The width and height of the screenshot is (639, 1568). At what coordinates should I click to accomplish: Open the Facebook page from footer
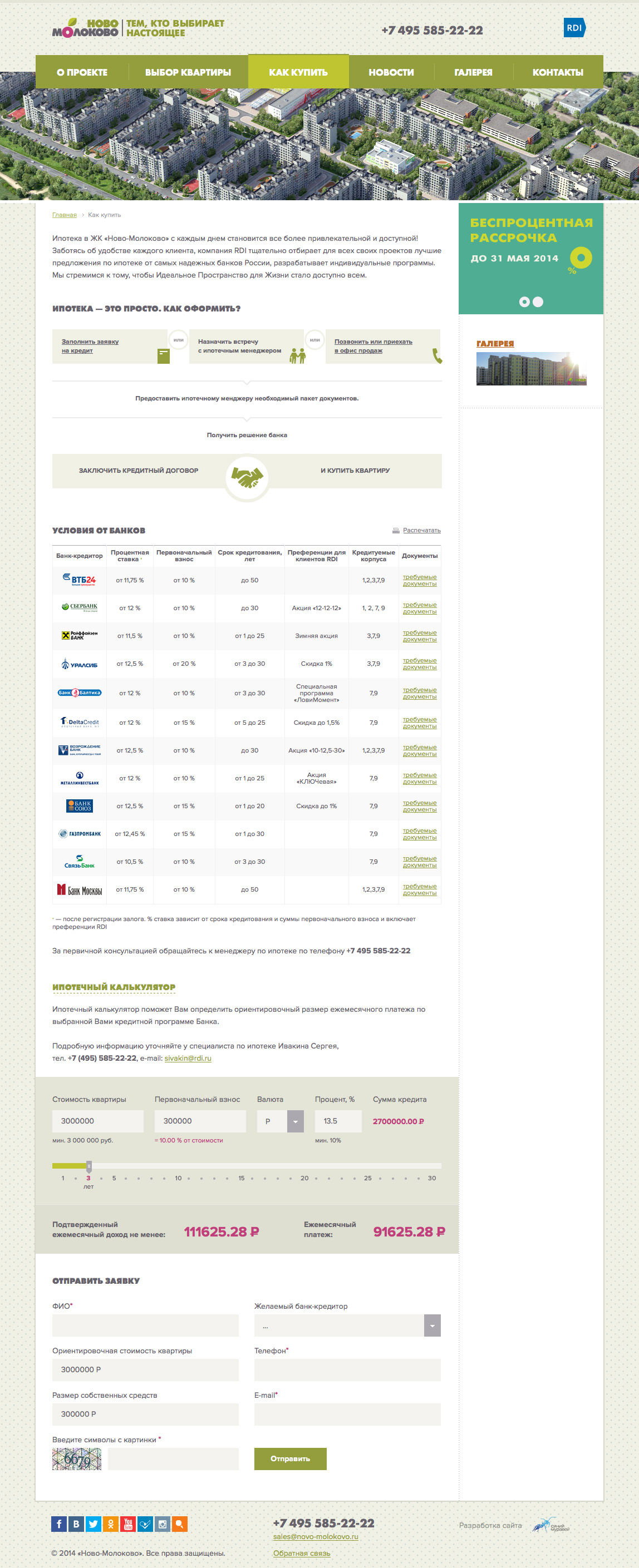(59, 1524)
